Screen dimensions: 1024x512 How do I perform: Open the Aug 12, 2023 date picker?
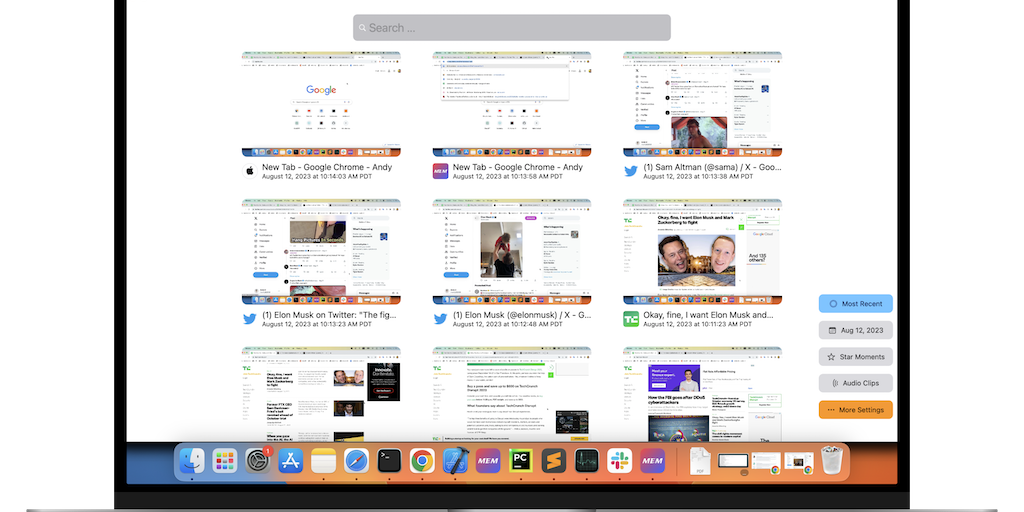point(855,330)
